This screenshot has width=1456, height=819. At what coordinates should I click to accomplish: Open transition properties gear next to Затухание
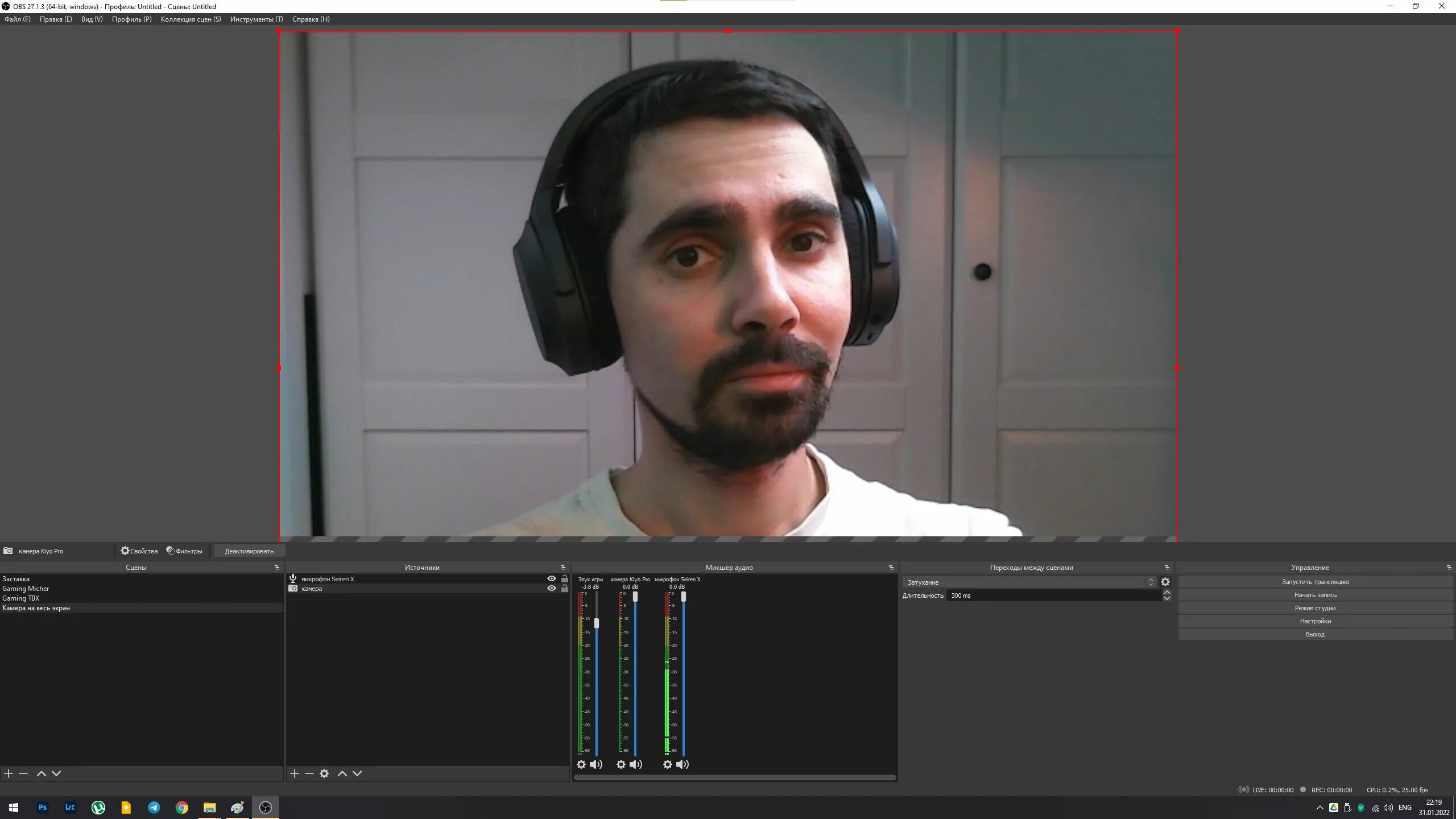(x=1165, y=582)
